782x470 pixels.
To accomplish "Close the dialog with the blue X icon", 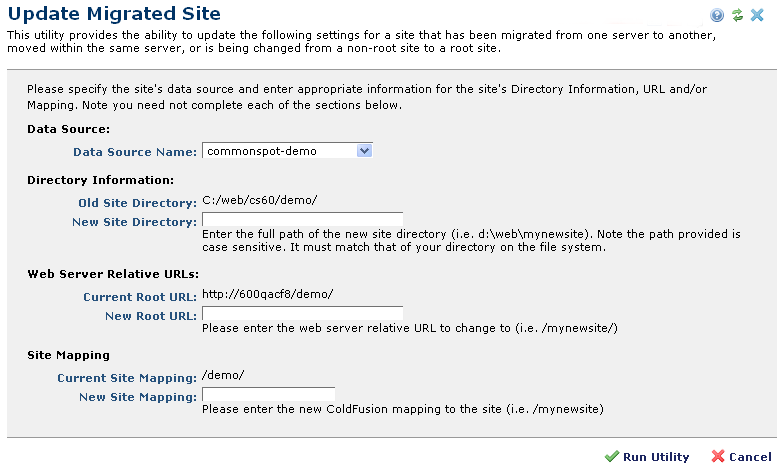I will pos(757,15).
